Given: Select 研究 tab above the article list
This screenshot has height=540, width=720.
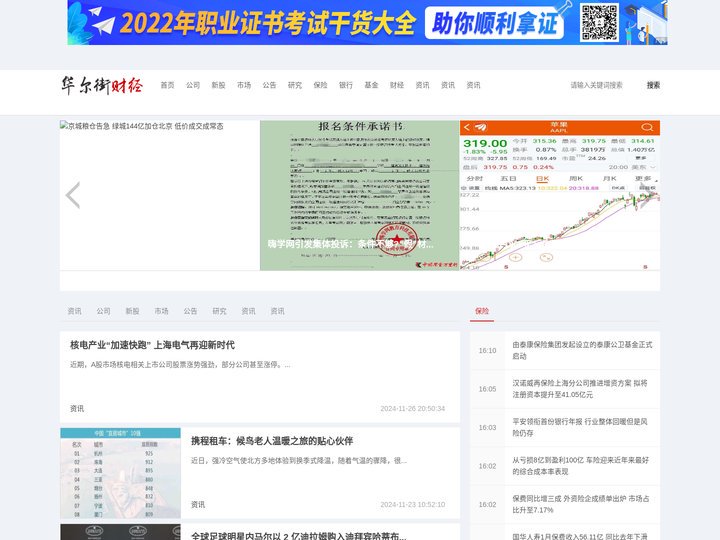Looking at the screenshot, I should (x=219, y=311).
